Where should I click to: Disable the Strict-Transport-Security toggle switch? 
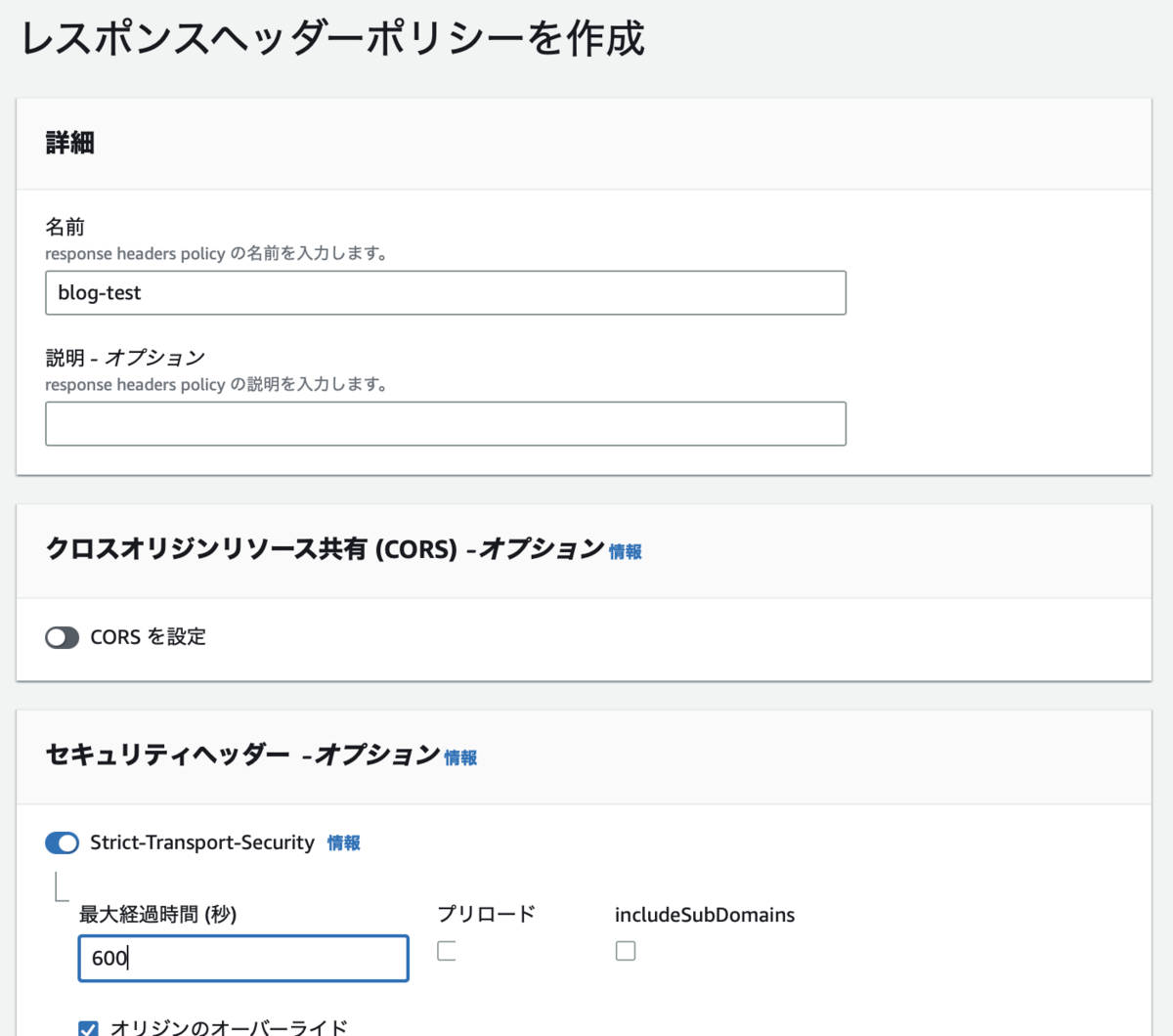pyautogui.click(x=62, y=842)
